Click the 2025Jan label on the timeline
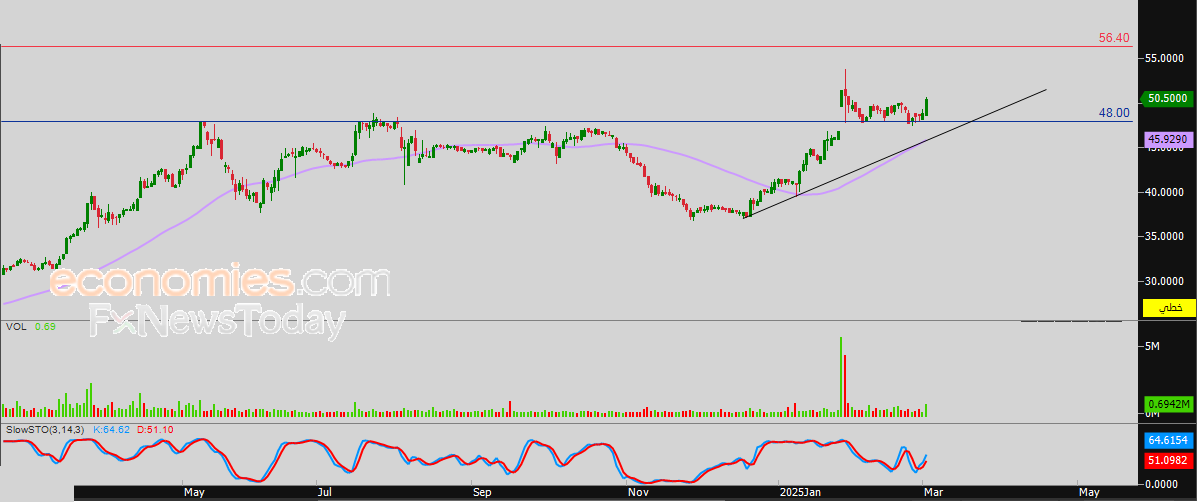 click(x=799, y=494)
